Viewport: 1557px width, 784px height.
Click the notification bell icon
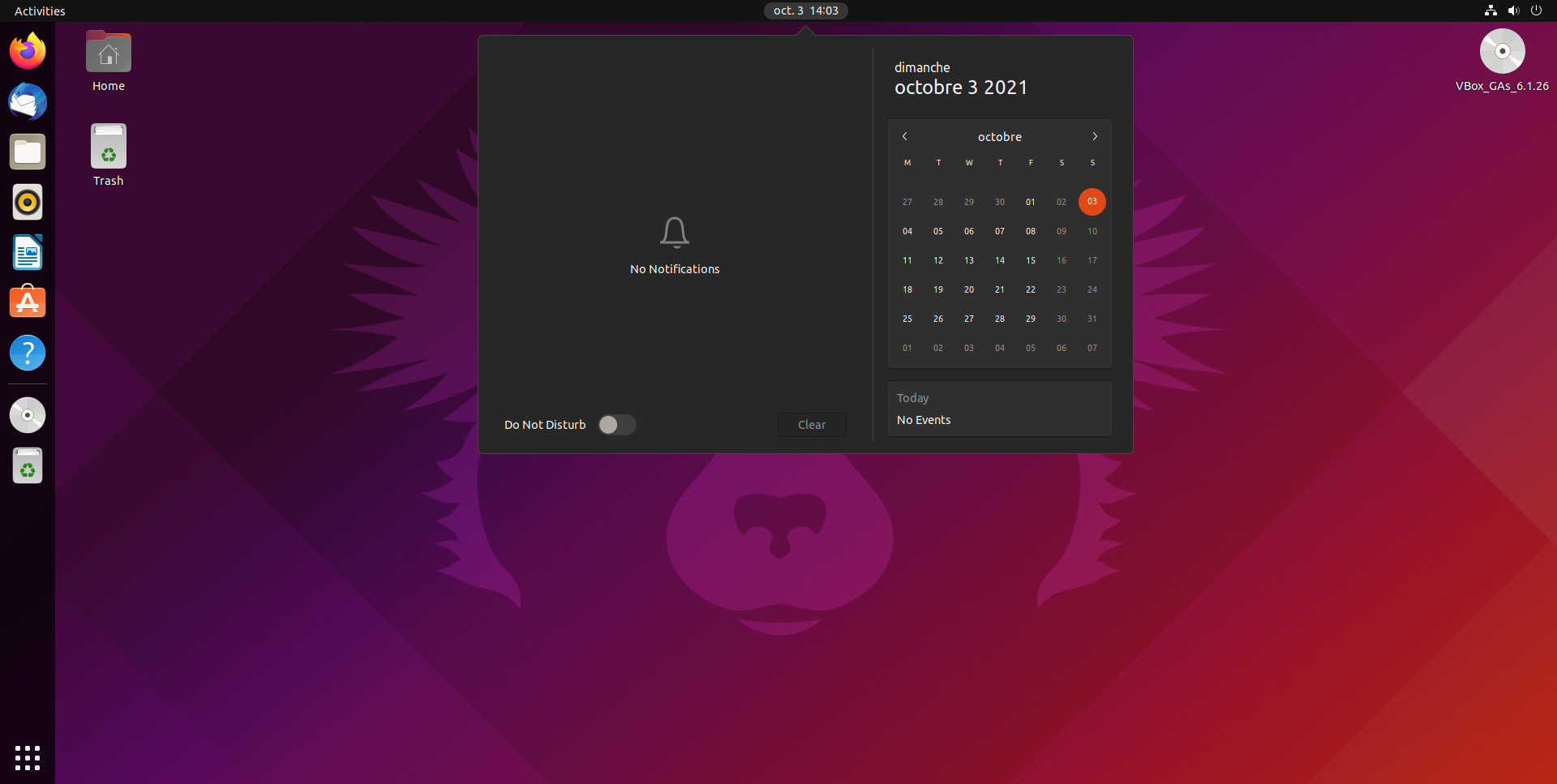(x=675, y=233)
